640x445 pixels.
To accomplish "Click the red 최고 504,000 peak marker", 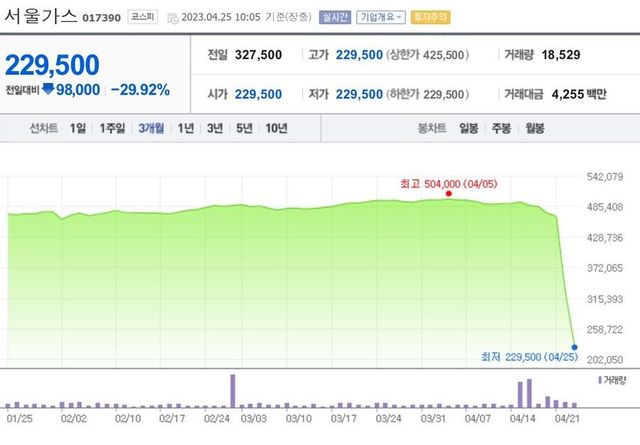I will click(x=448, y=194).
